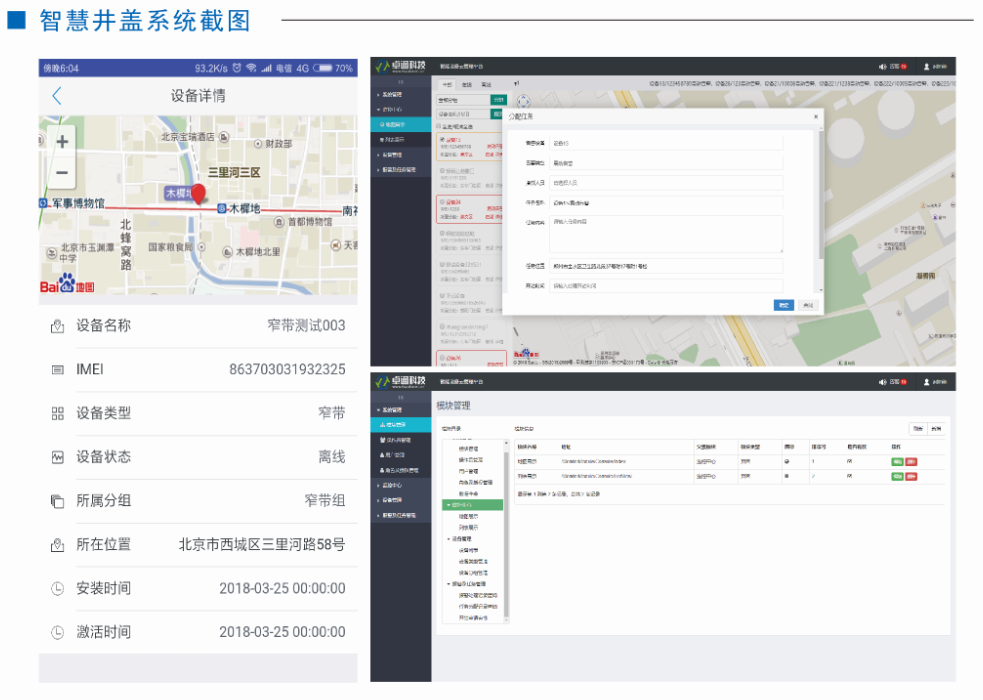The height and width of the screenshot is (700, 983).
Task: Click green edit button in second module row
Action: click(x=897, y=477)
